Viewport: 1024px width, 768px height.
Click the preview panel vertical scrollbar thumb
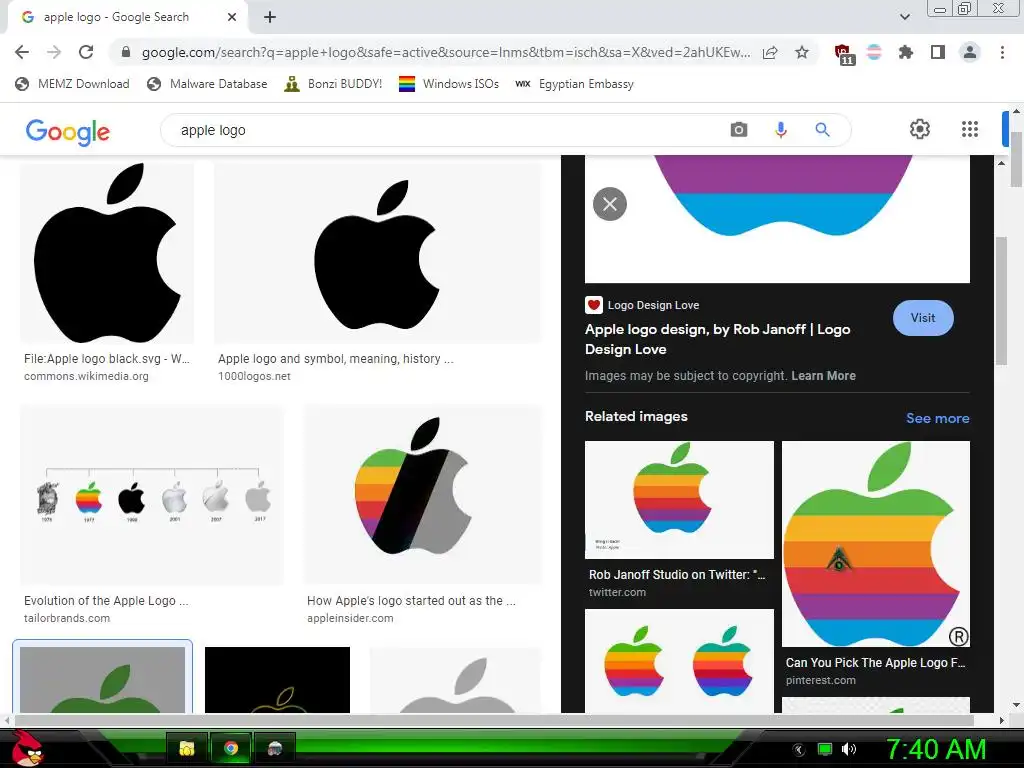point(1001,300)
